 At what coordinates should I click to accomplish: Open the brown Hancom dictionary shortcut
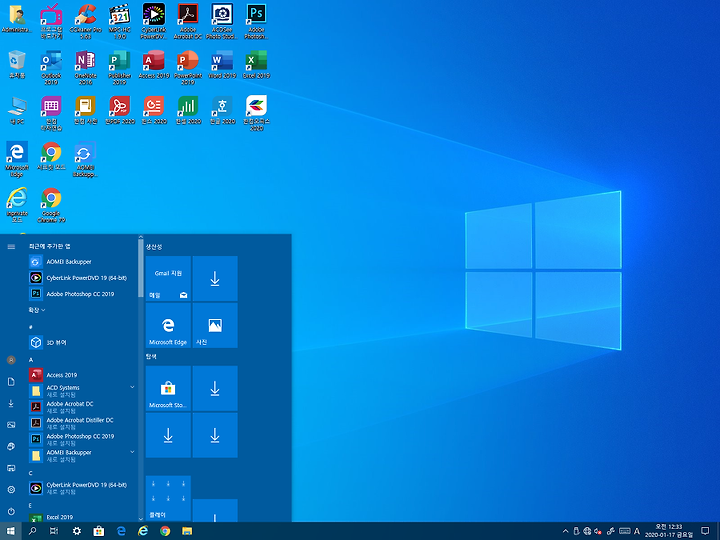point(85,110)
